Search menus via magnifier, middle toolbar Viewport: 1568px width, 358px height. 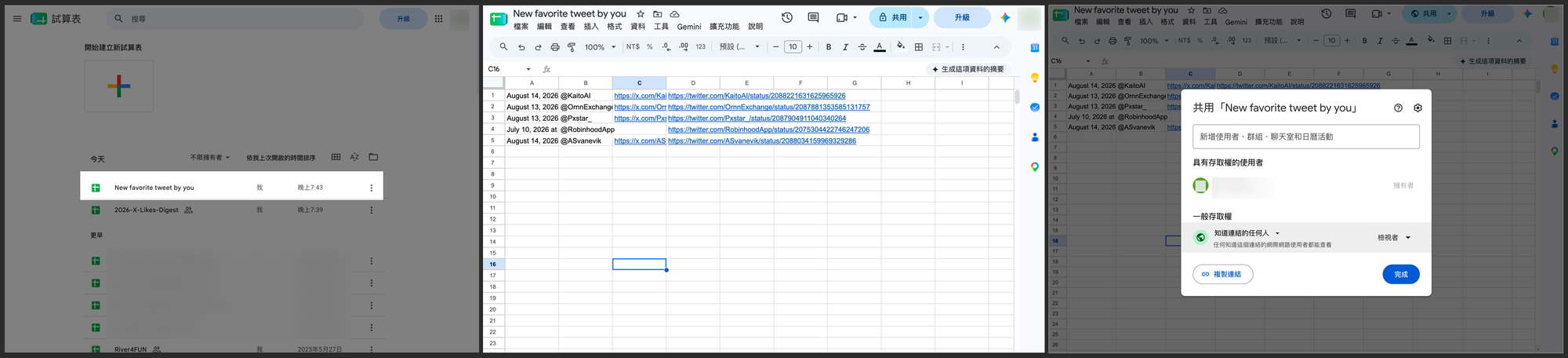pyautogui.click(x=503, y=47)
